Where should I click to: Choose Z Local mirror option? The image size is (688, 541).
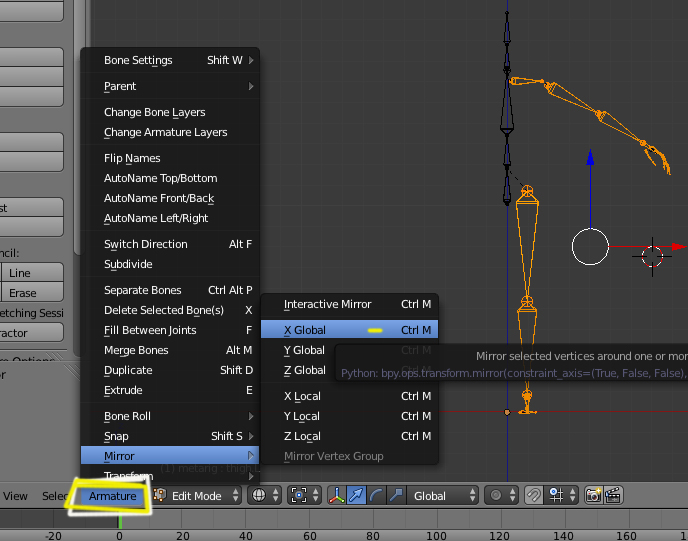pos(349,436)
